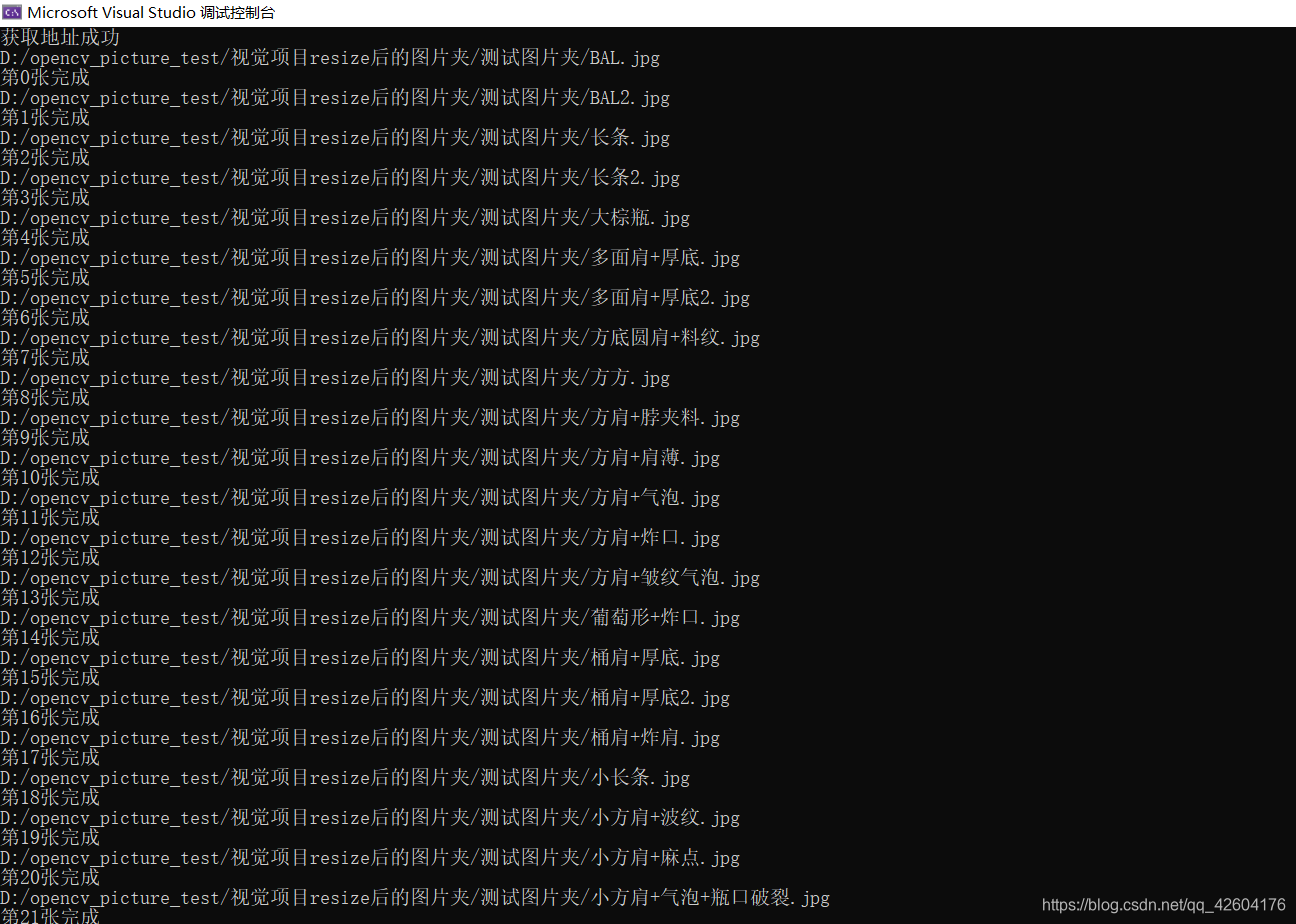Select the path line ending in /大棕瓶.jpg

345,218
